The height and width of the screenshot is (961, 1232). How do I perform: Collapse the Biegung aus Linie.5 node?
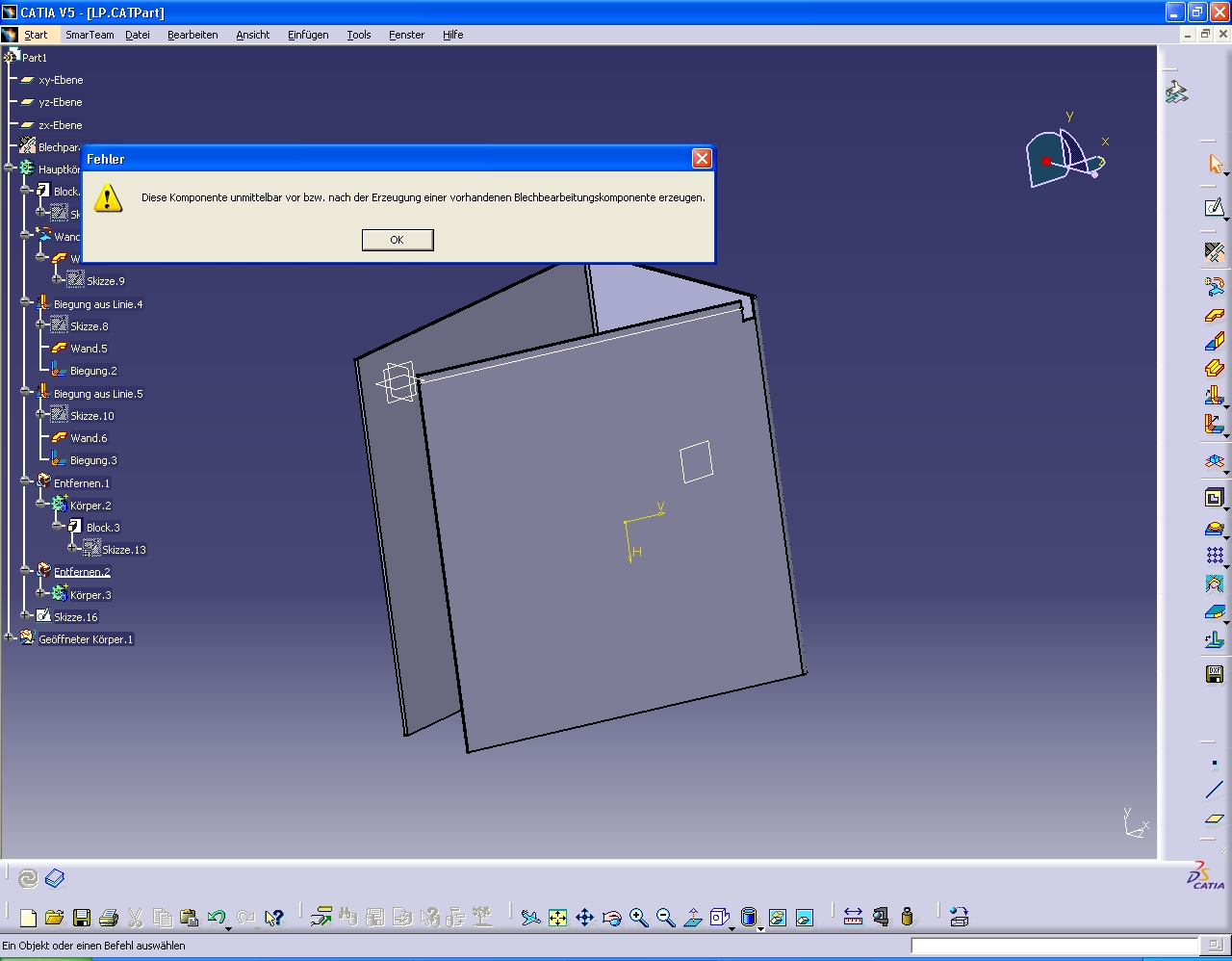coord(26,393)
